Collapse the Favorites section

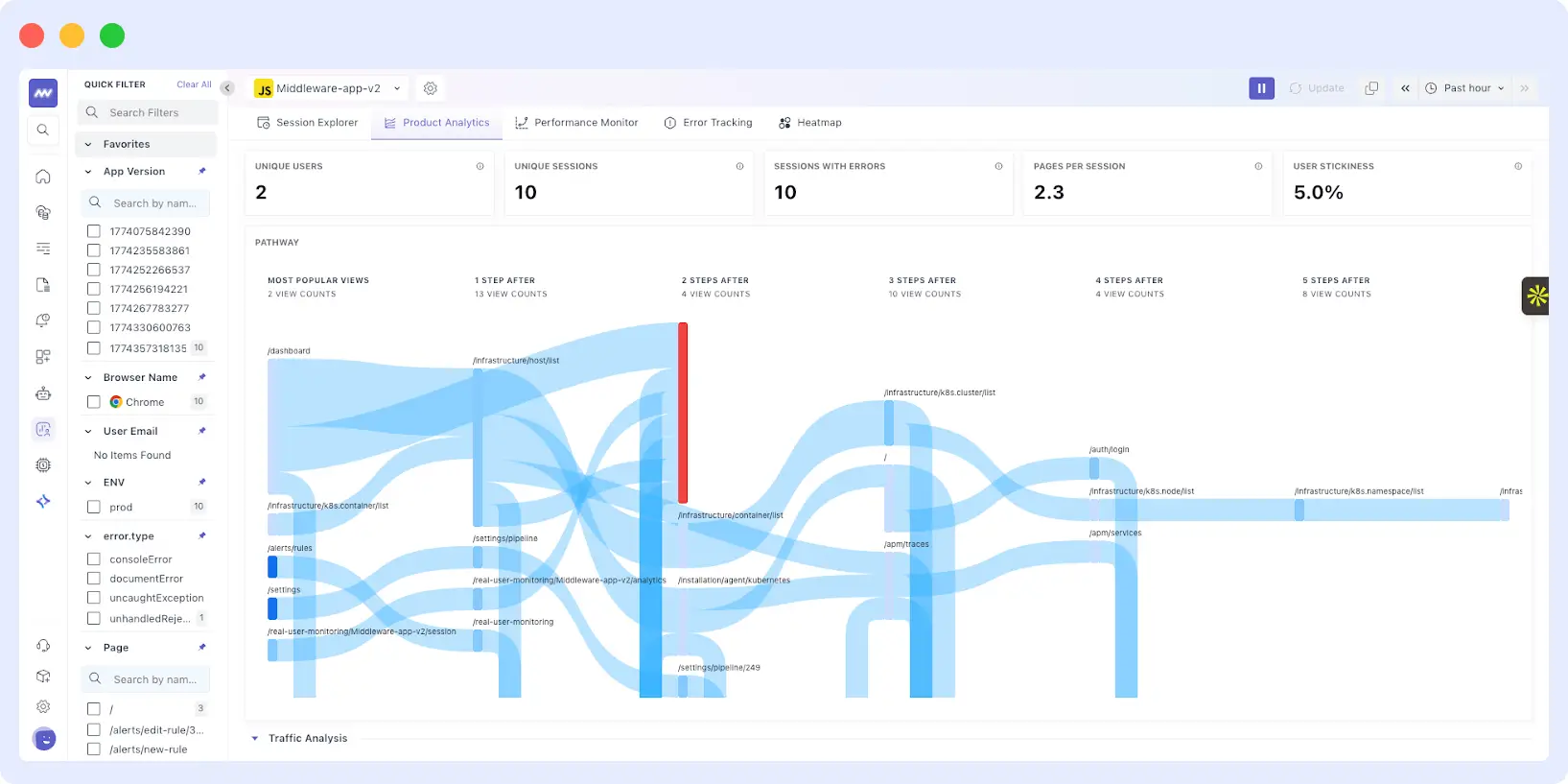coord(88,144)
